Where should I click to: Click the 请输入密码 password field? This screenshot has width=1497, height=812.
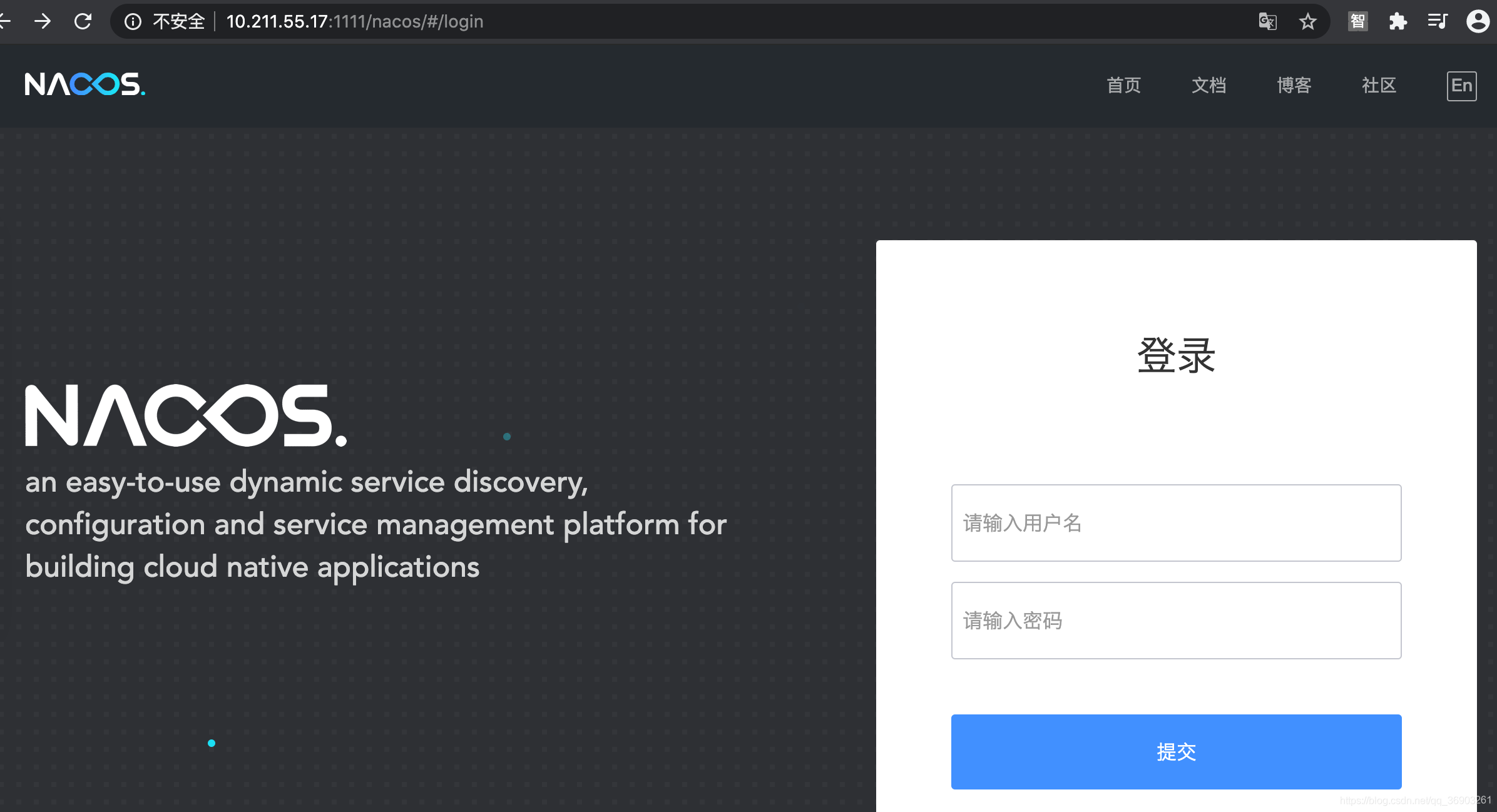[1177, 621]
